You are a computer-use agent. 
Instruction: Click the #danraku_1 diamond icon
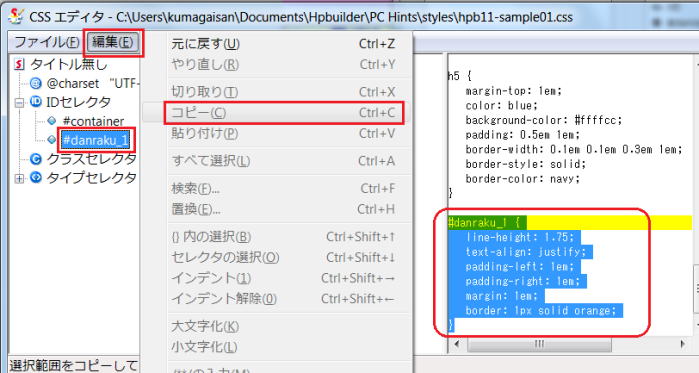pos(52,139)
